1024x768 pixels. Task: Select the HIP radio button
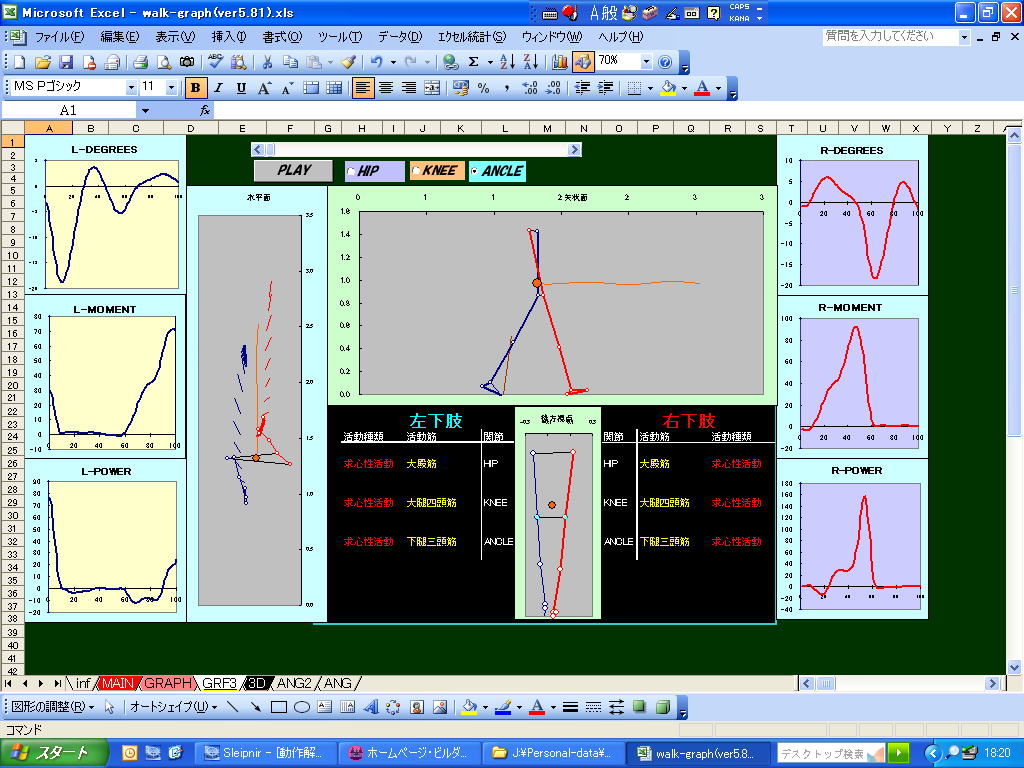[351, 171]
